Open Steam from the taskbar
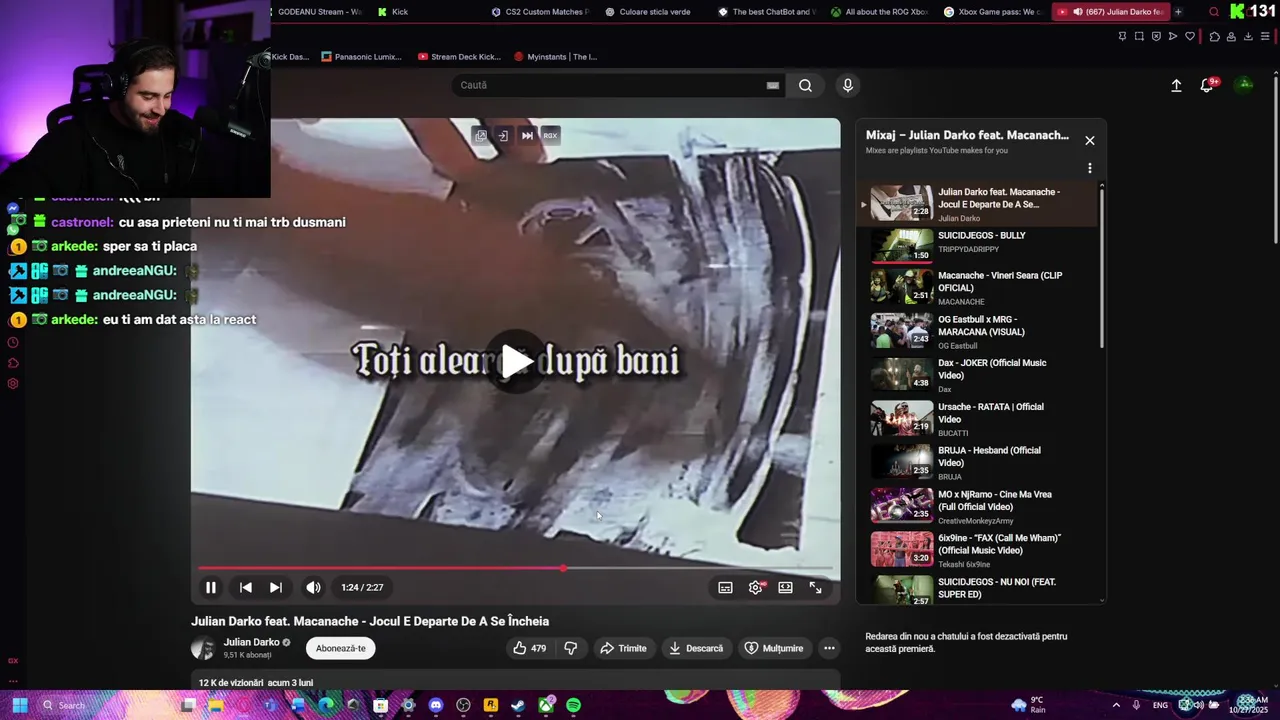The height and width of the screenshot is (720, 1280). click(518, 705)
